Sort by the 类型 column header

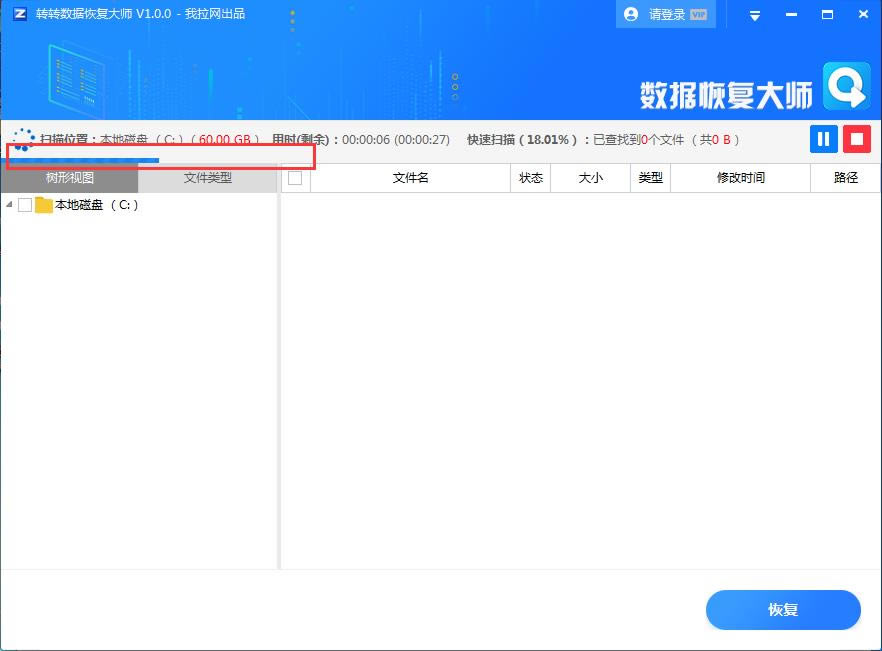(x=650, y=178)
